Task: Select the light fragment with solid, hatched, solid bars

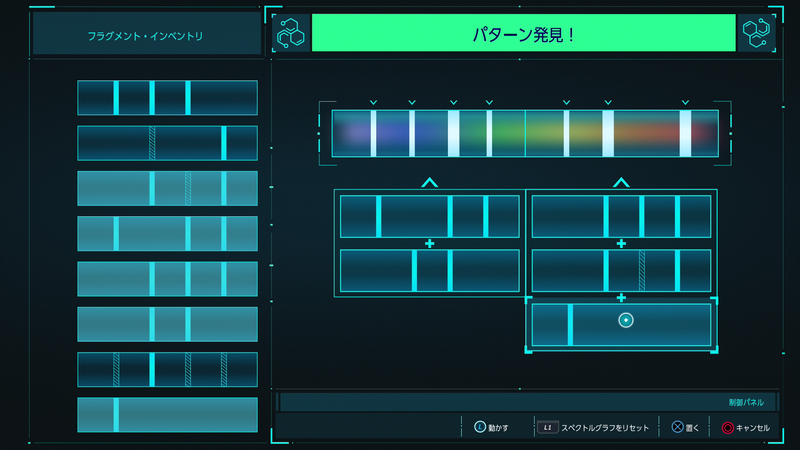Action: click(x=167, y=188)
